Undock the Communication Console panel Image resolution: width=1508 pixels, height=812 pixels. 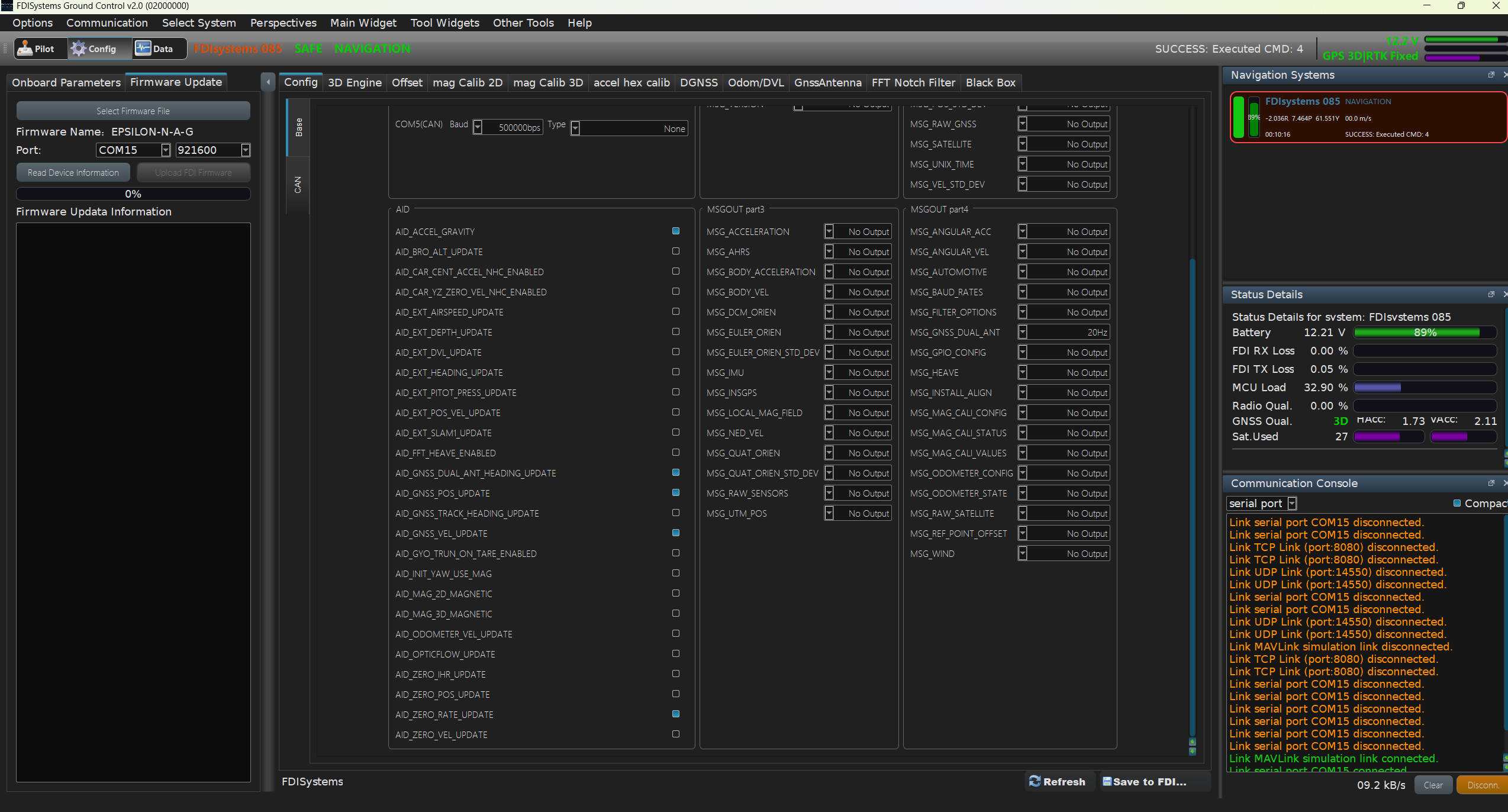click(x=1491, y=483)
